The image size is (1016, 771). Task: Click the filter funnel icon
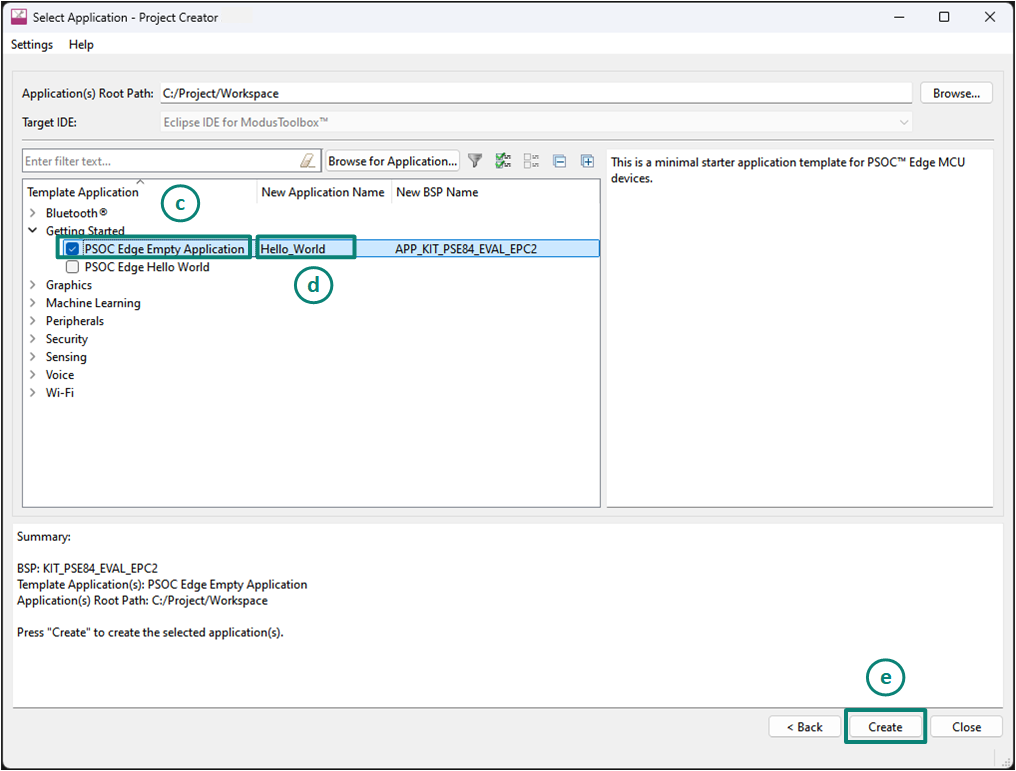475,161
